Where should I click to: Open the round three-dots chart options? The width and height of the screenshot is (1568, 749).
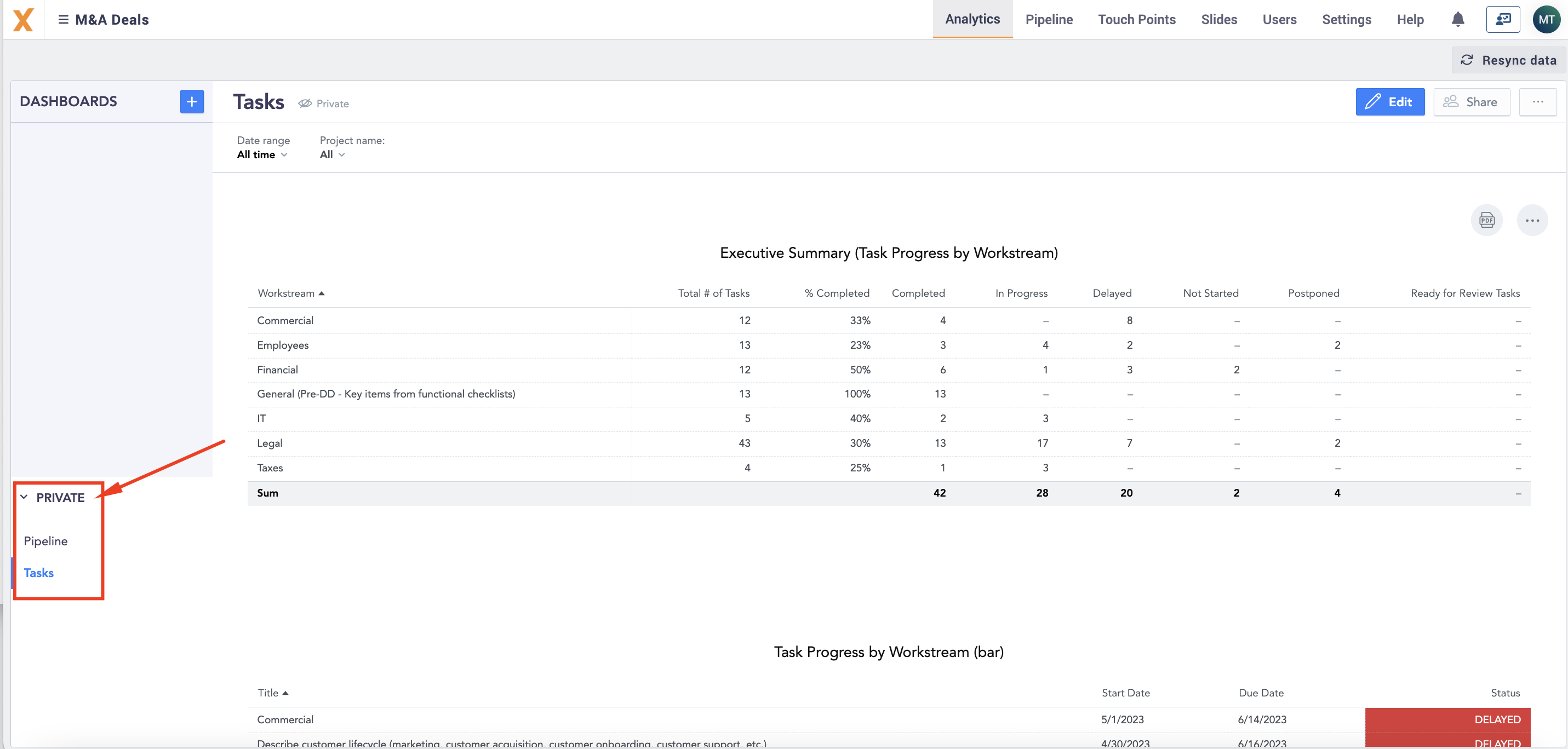pyautogui.click(x=1532, y=220)
